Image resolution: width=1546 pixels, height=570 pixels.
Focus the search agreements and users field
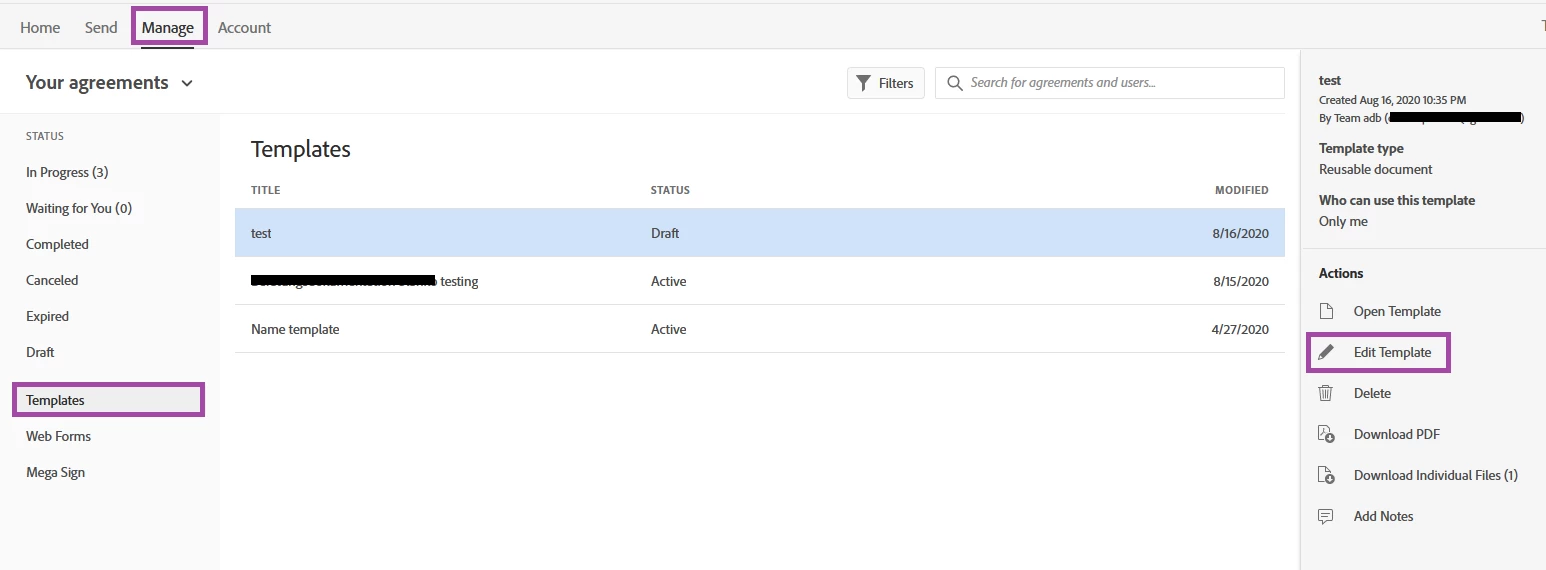point(1110,83)
